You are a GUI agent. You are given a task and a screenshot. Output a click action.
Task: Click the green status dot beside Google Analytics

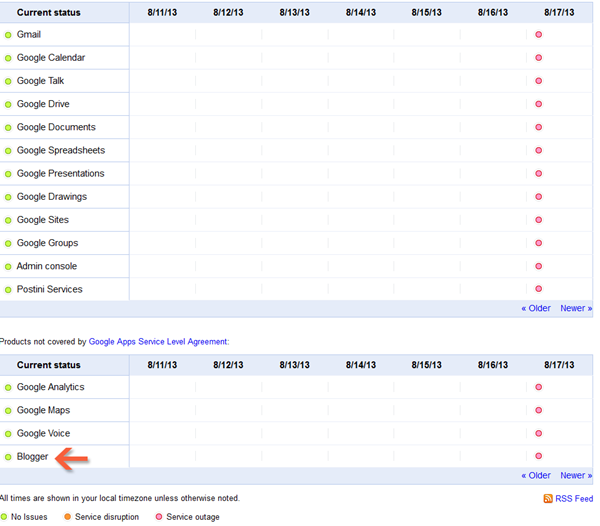(8, 388)
